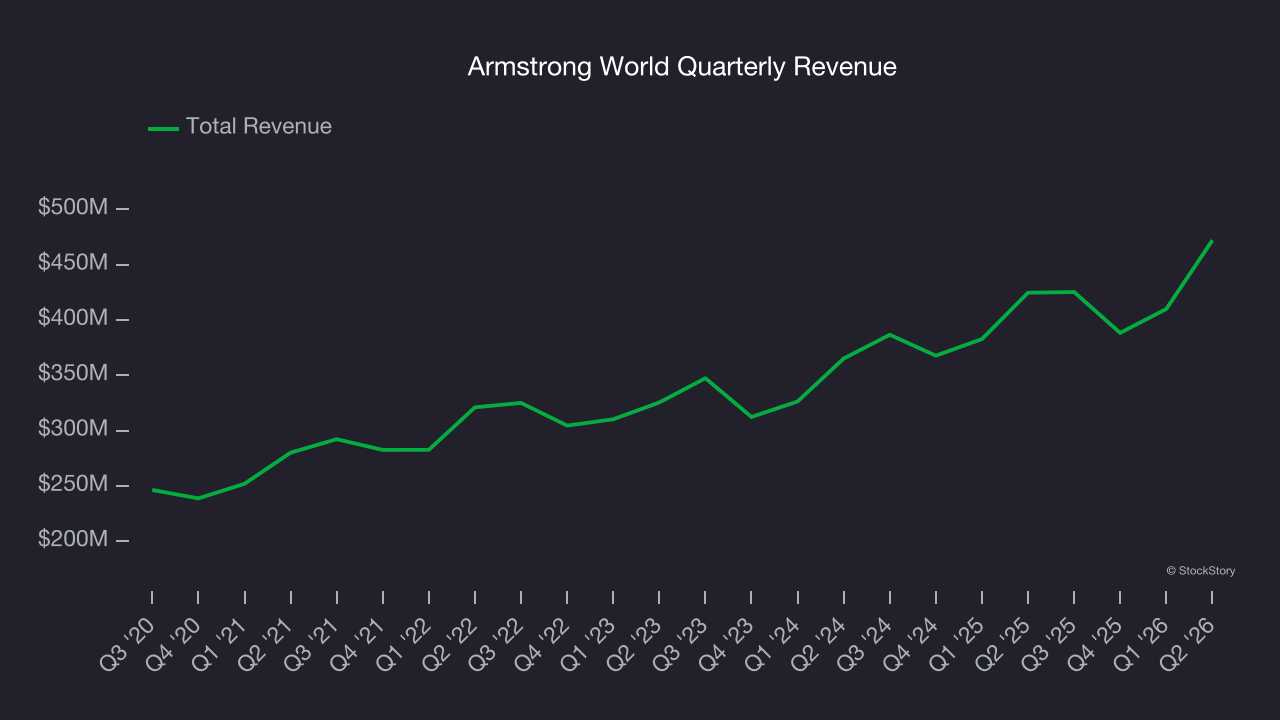Image resolution: width=1280 pixels, height=720 pixels.
Task: Select the $200M y-axis label
Action: [x=73, y=539]
